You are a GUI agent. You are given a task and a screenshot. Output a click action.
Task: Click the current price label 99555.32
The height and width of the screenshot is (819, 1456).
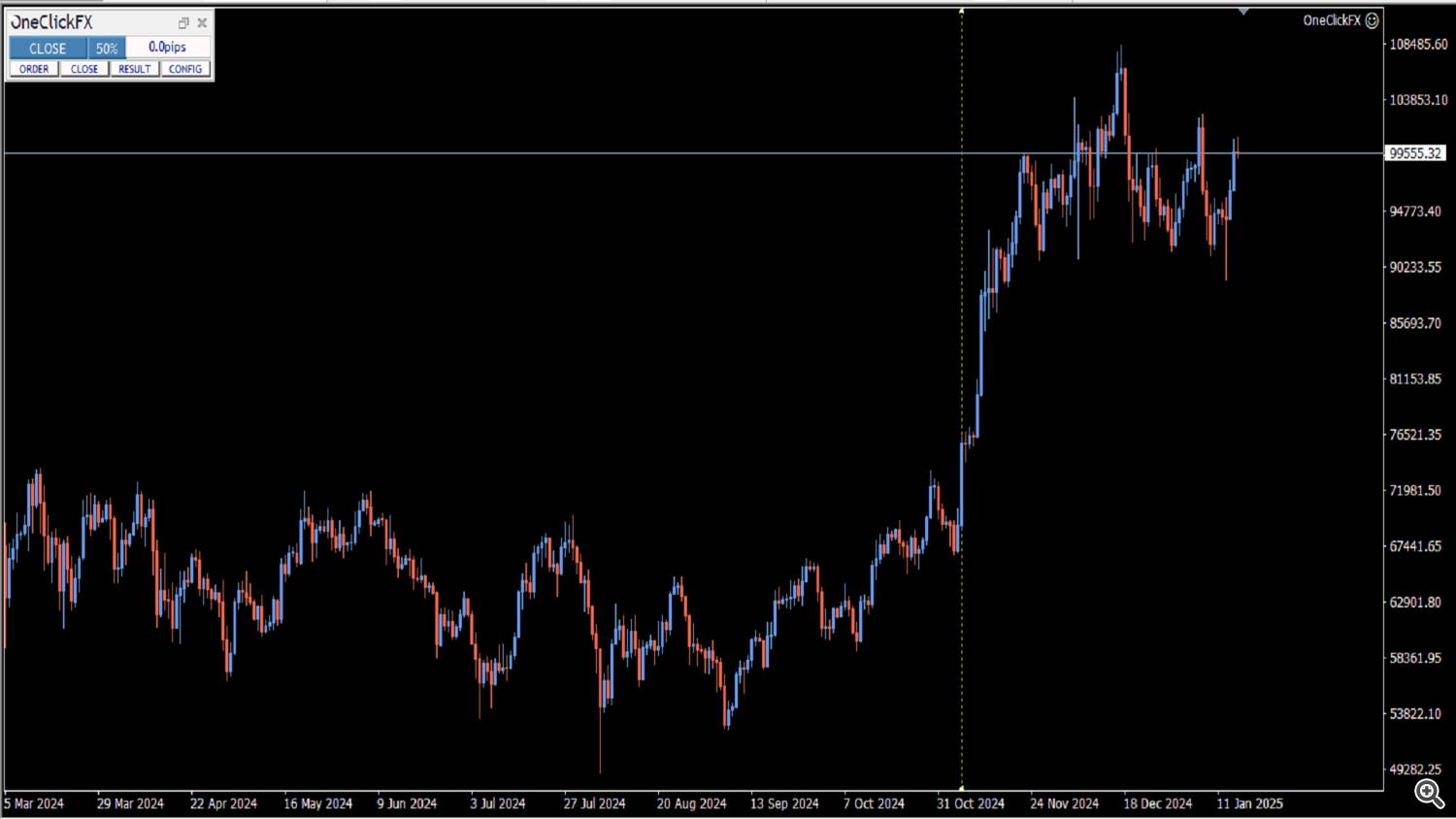coord(1415,153)
